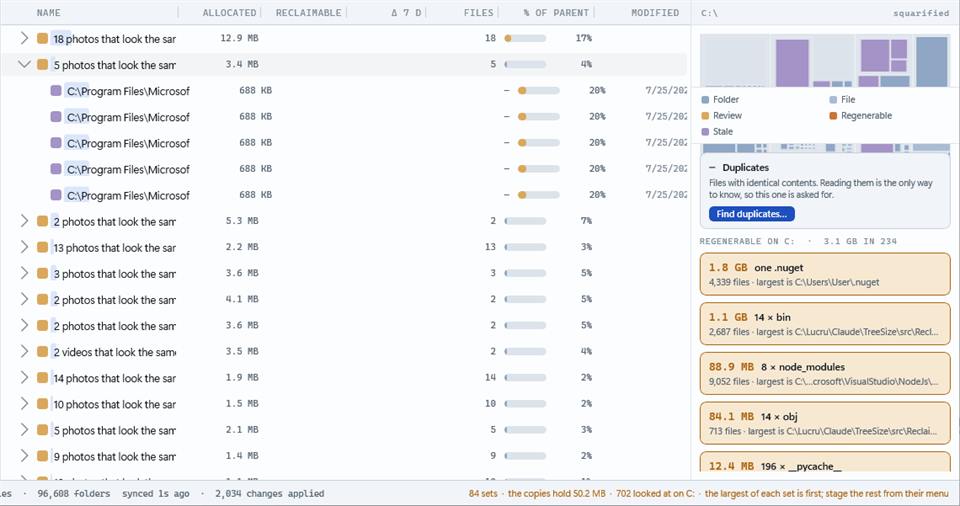
Task: Open the 88.9 MB 8 × node_modules card
Action: coord(825,374)
